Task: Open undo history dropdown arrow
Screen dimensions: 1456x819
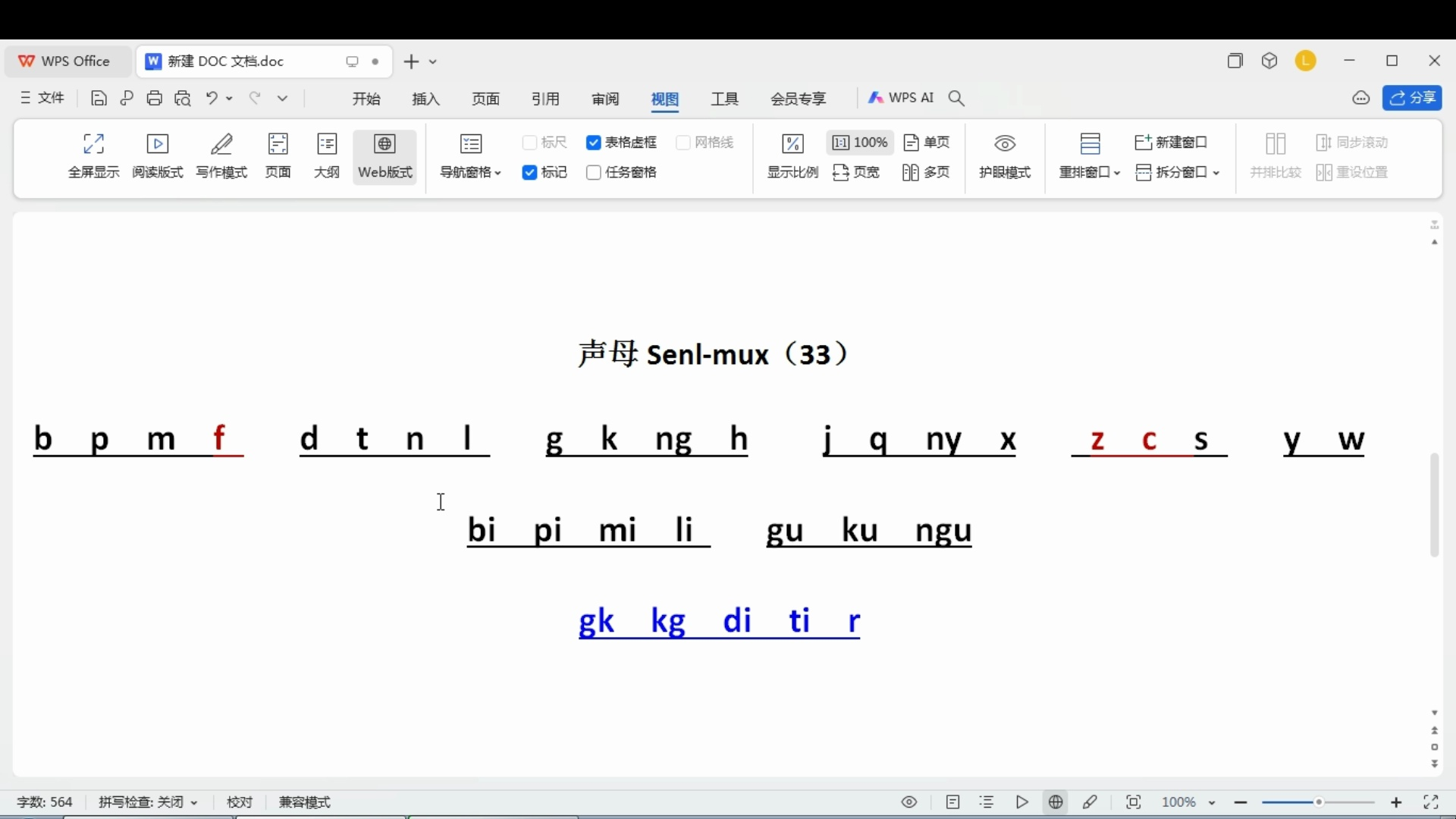Action: point(230,99)
